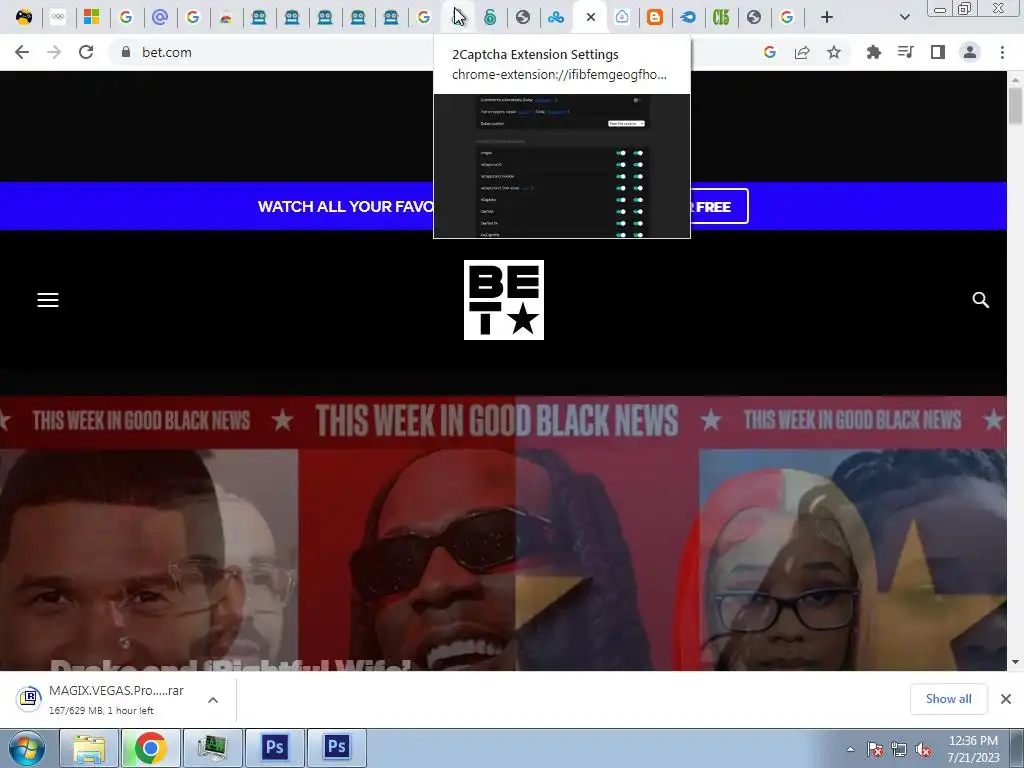Click the muted volume tray icon
This screenshot has height=768, width=1024.
(x=923, y=749)
